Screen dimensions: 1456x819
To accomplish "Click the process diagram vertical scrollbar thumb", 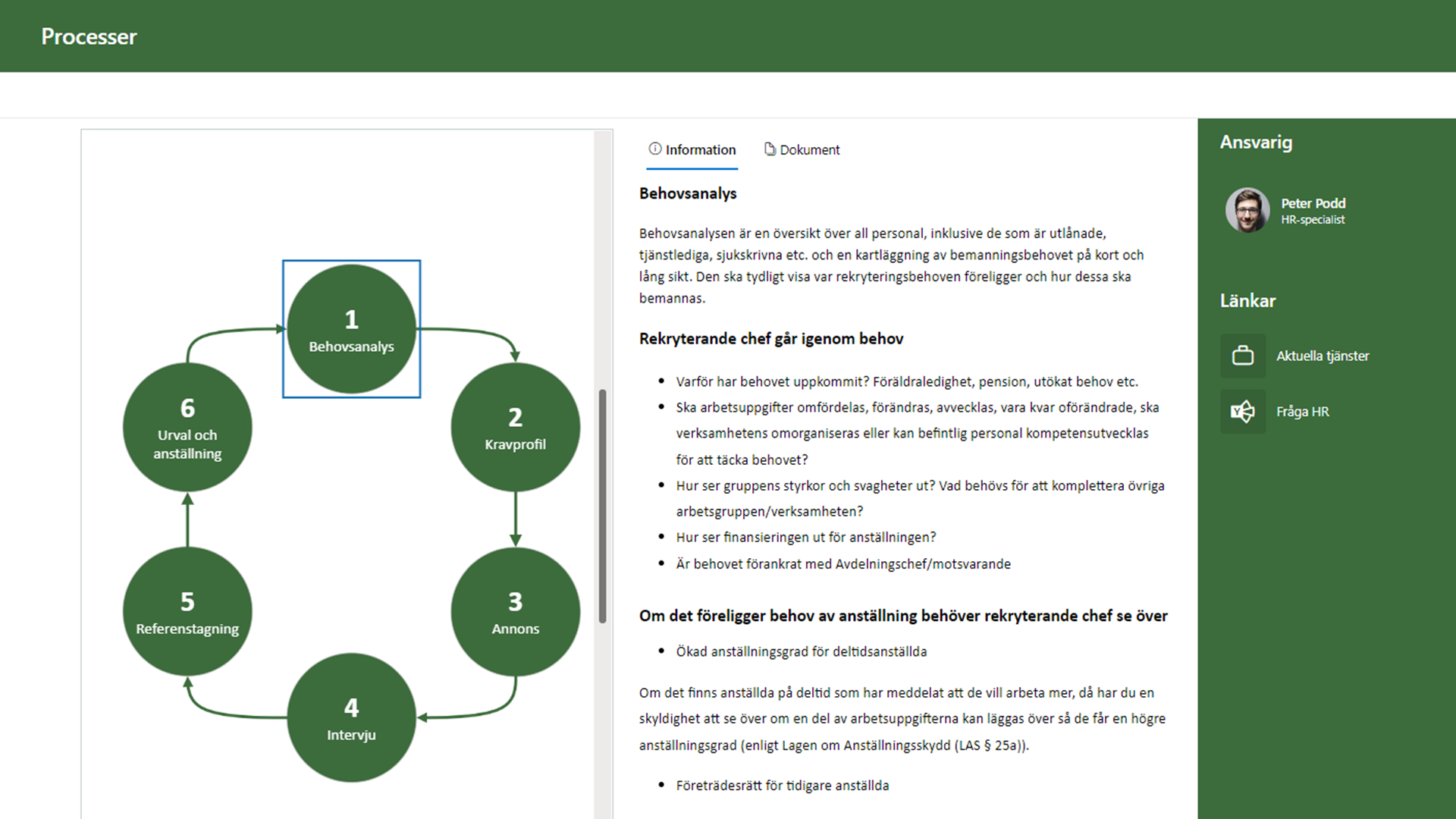I will click(603, 506).
